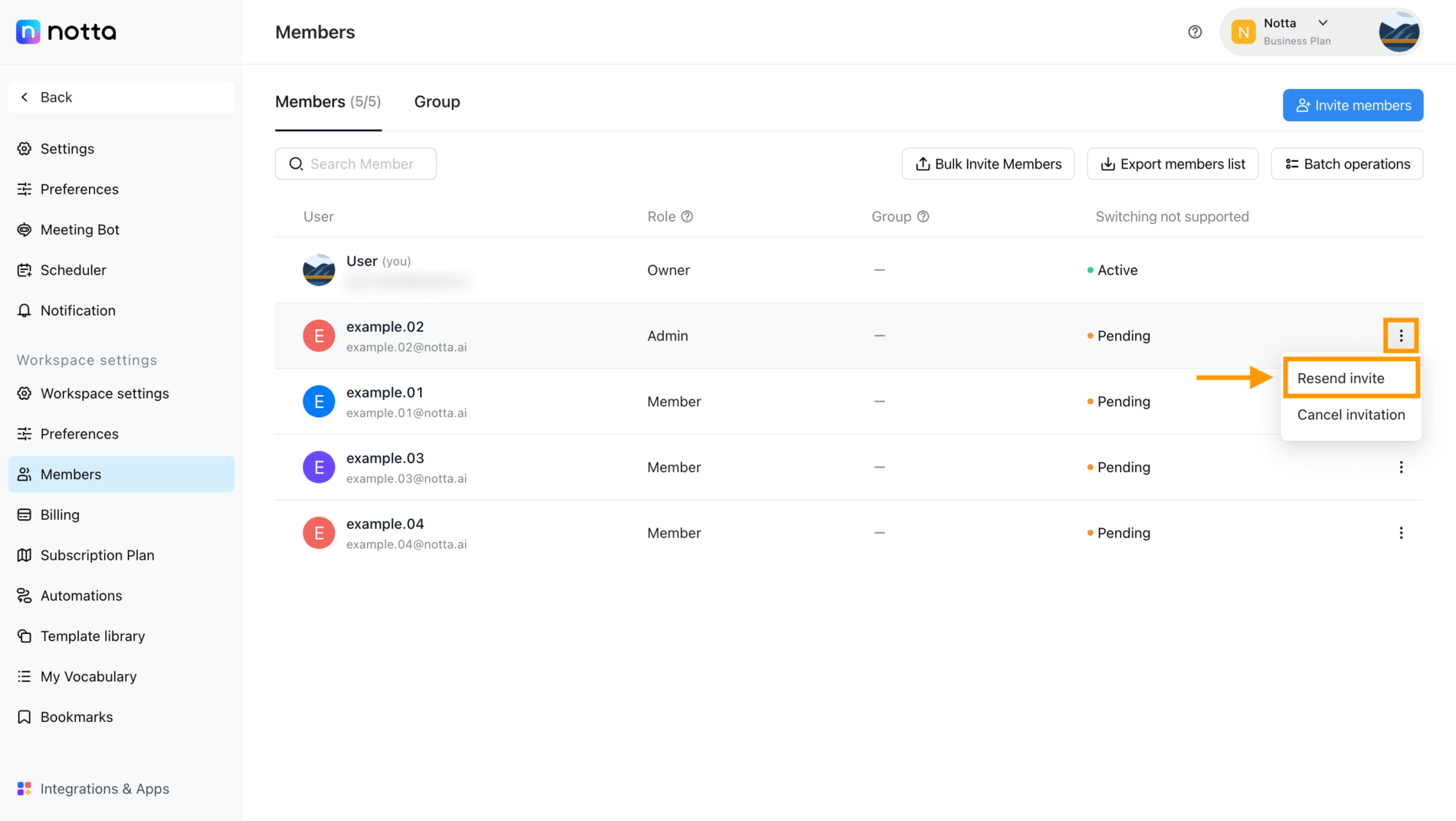This screenshot has width=1456, height=821.
Task: Click the help question mark icon
Action: 1195,32
